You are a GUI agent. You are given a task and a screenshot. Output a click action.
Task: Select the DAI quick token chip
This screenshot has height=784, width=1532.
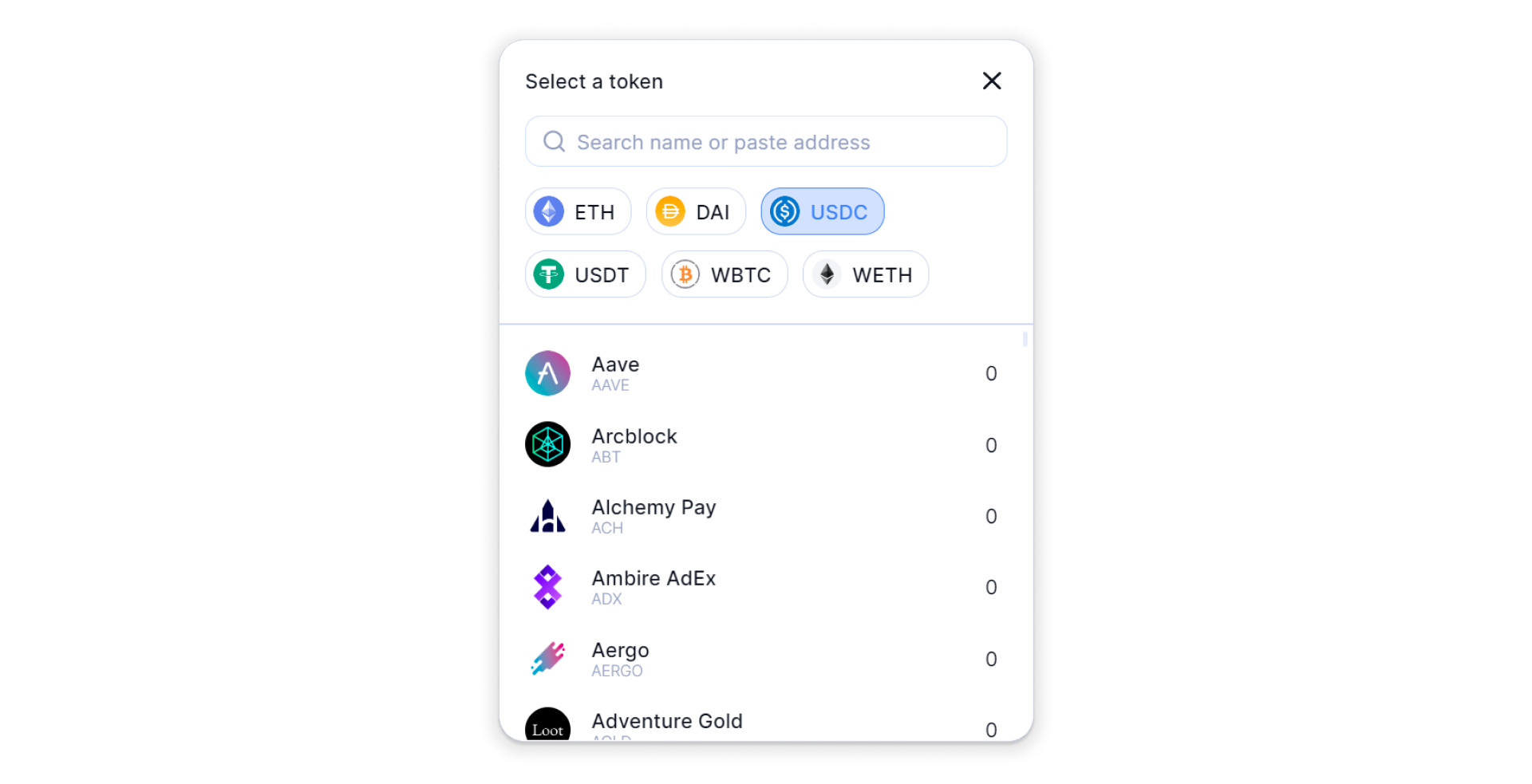point(696,211)
